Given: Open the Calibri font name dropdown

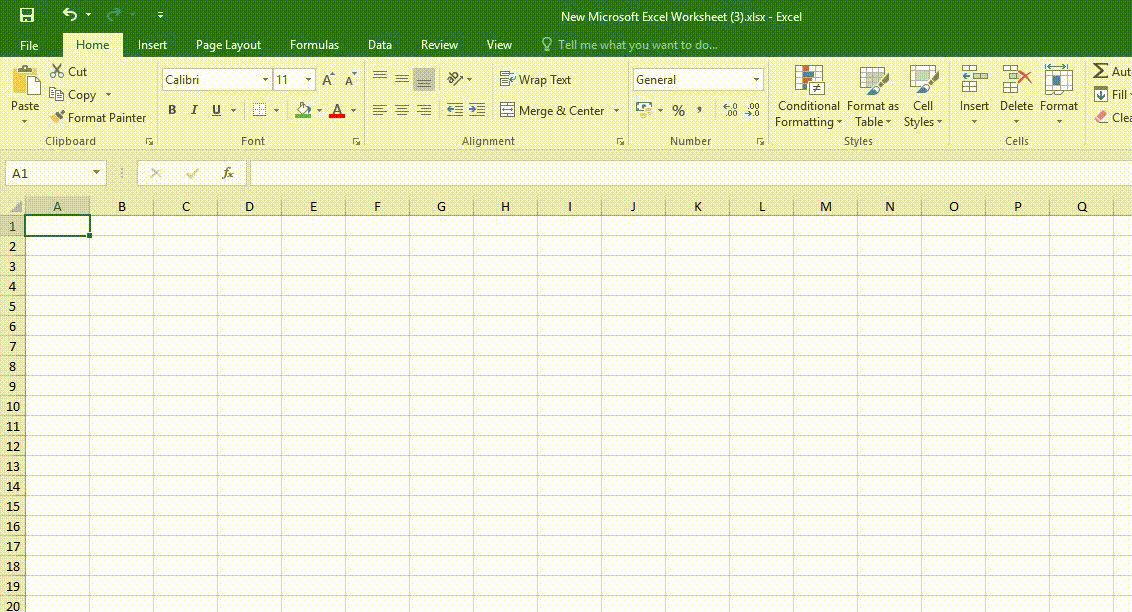Looking at the screenshot, I should pos(265,80).
